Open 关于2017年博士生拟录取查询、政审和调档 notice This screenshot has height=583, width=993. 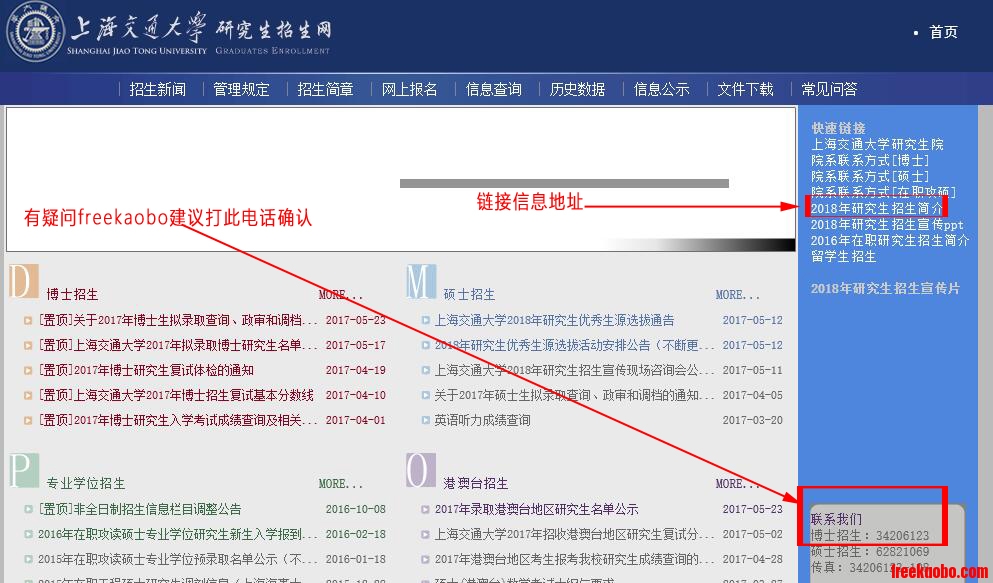pos(178,320)
